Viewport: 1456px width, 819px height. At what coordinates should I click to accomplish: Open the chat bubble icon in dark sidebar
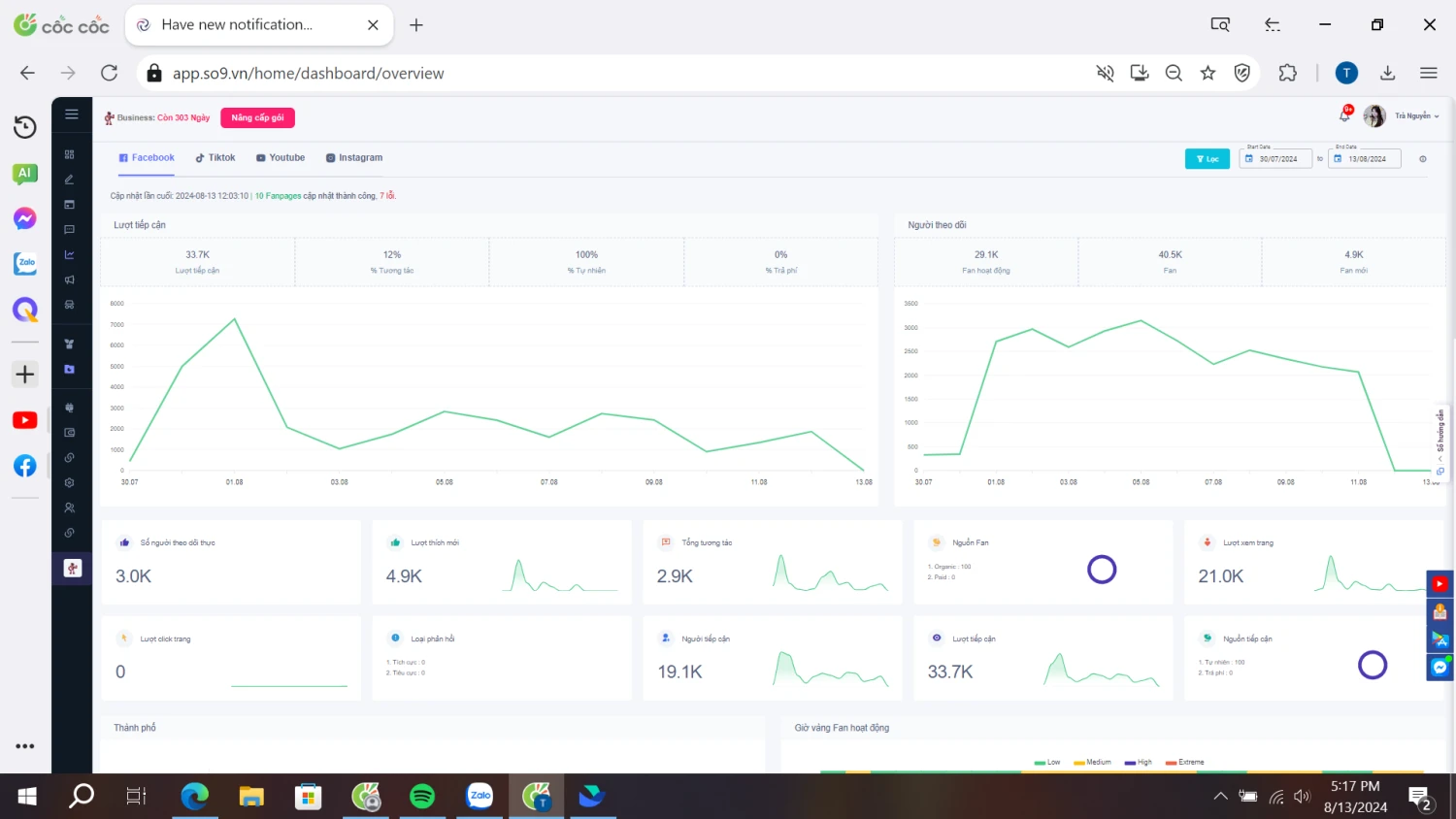click(70, 230)
